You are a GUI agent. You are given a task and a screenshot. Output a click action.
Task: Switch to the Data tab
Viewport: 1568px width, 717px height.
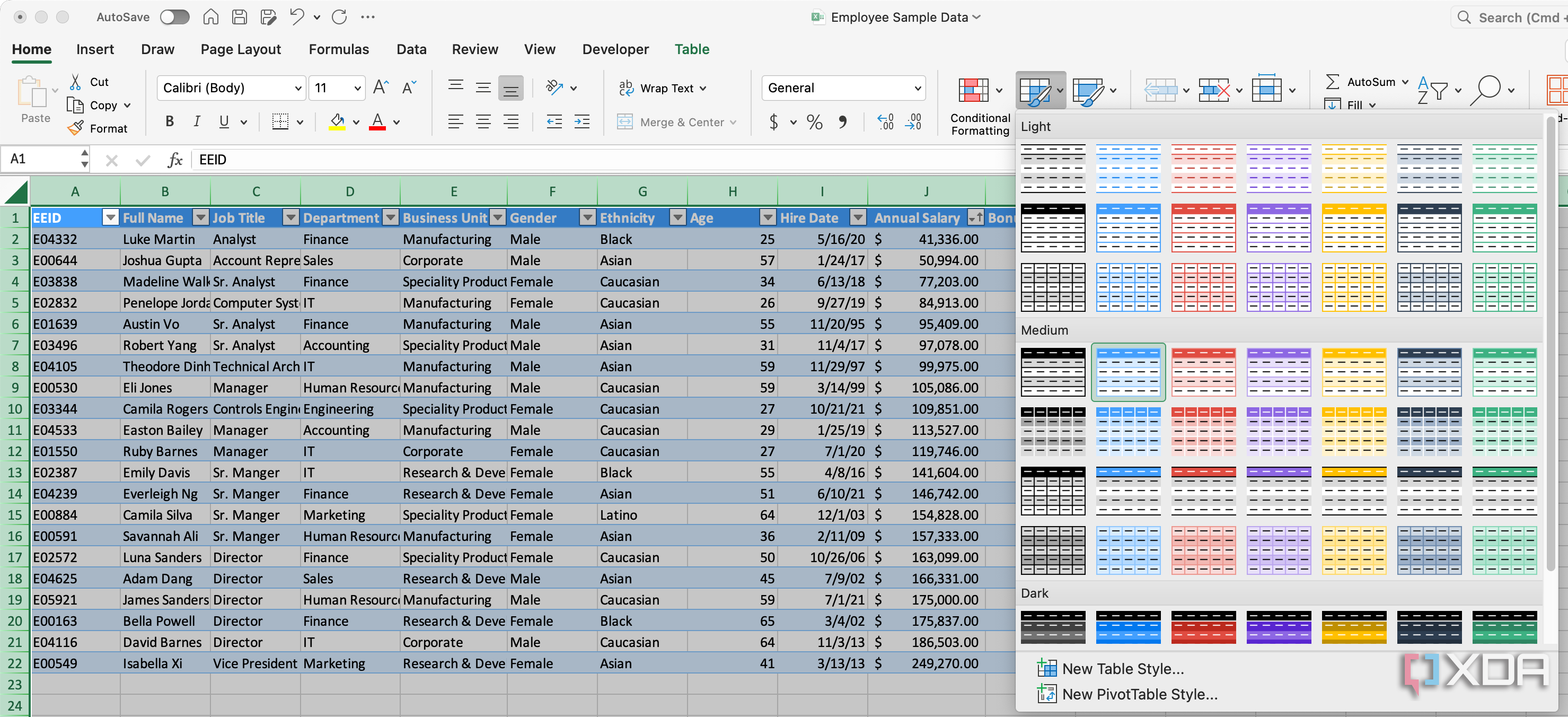[x=411, y=49]
